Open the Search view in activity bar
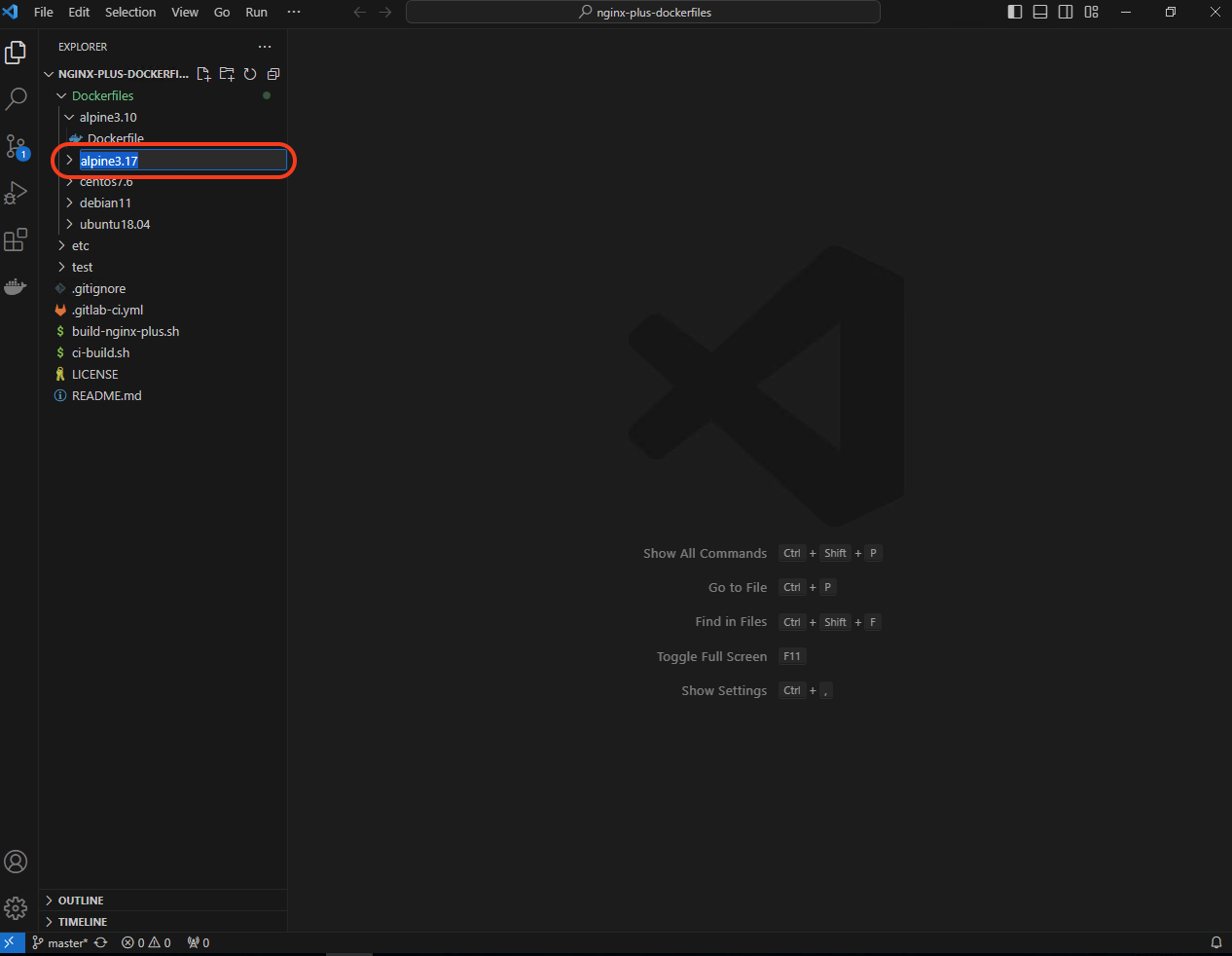 point(16,99)
